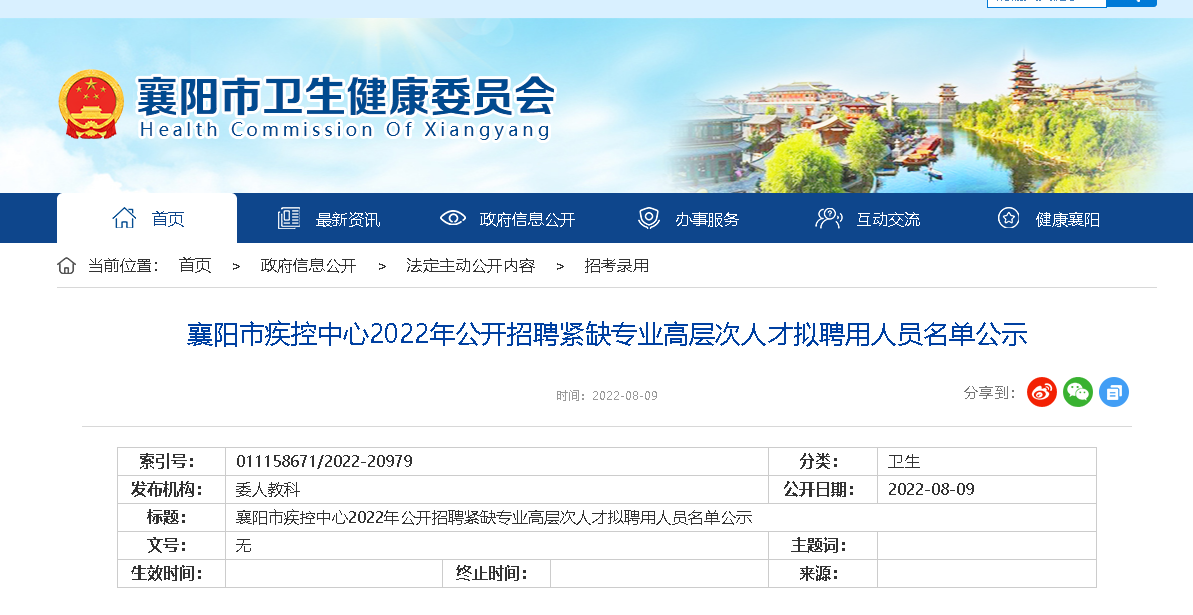Open the 互动交流 menu item
The height and width of the screenshot is (615, 1193).
(x=888, y=220)
